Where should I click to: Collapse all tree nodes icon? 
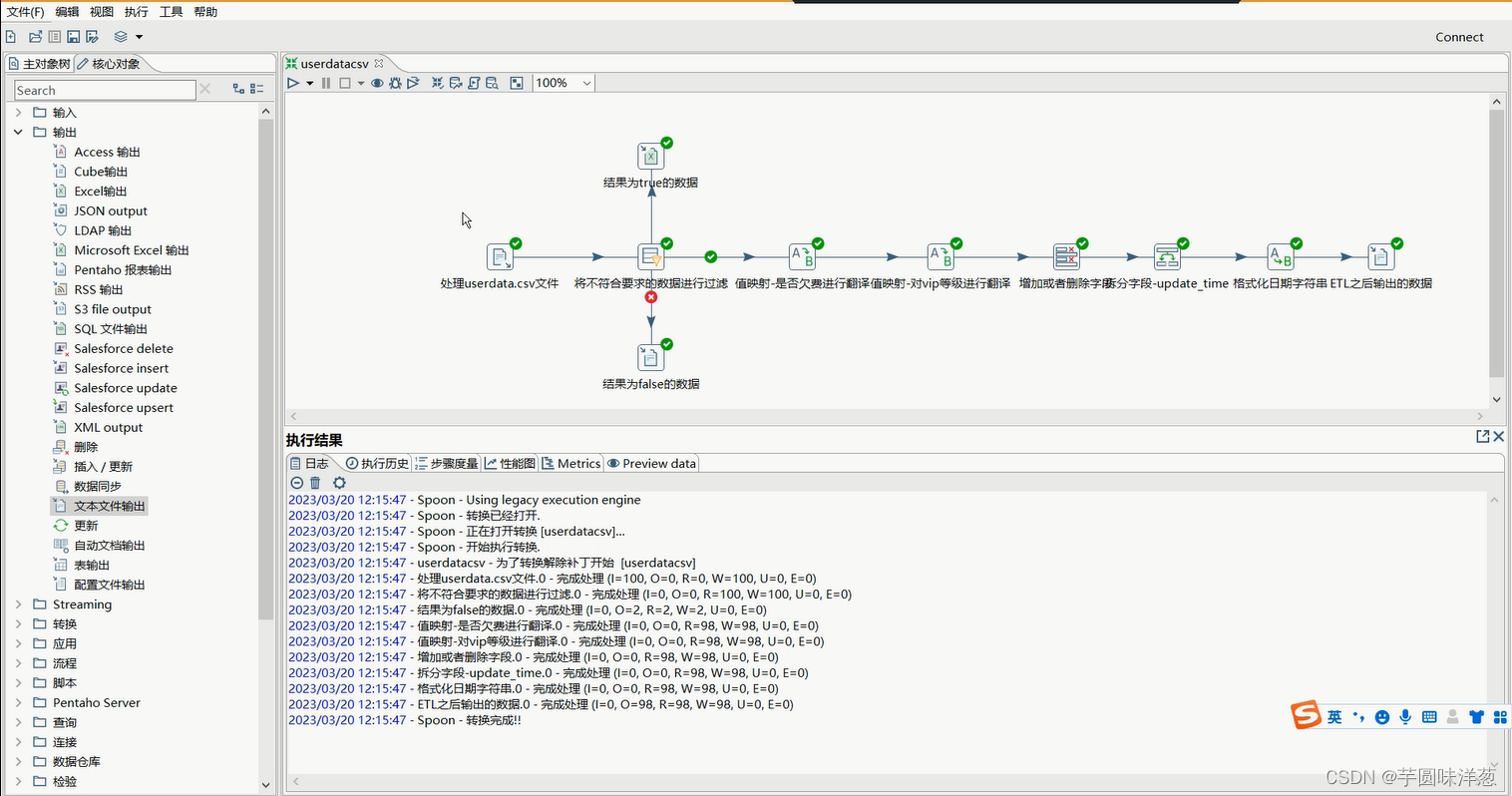tap(256, 89)
